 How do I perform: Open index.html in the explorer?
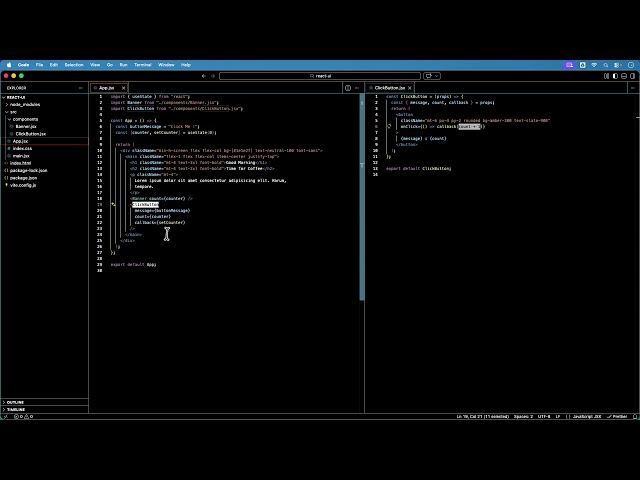click(44, 163)
